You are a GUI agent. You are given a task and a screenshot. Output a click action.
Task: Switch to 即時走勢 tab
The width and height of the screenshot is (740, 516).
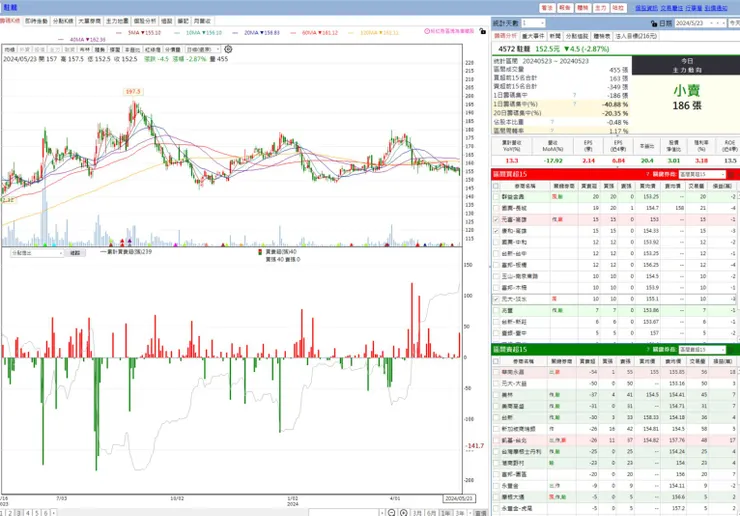[36, 21]
